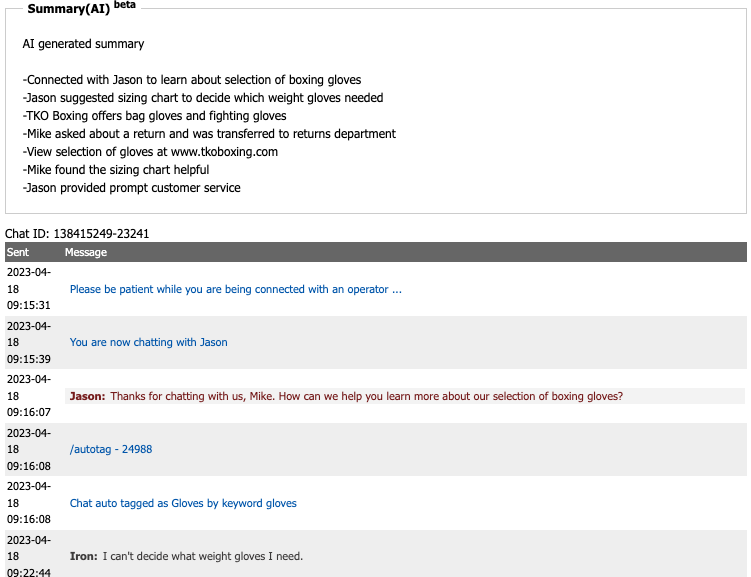Click the Sent column header
751x577 pixels.
18,253
